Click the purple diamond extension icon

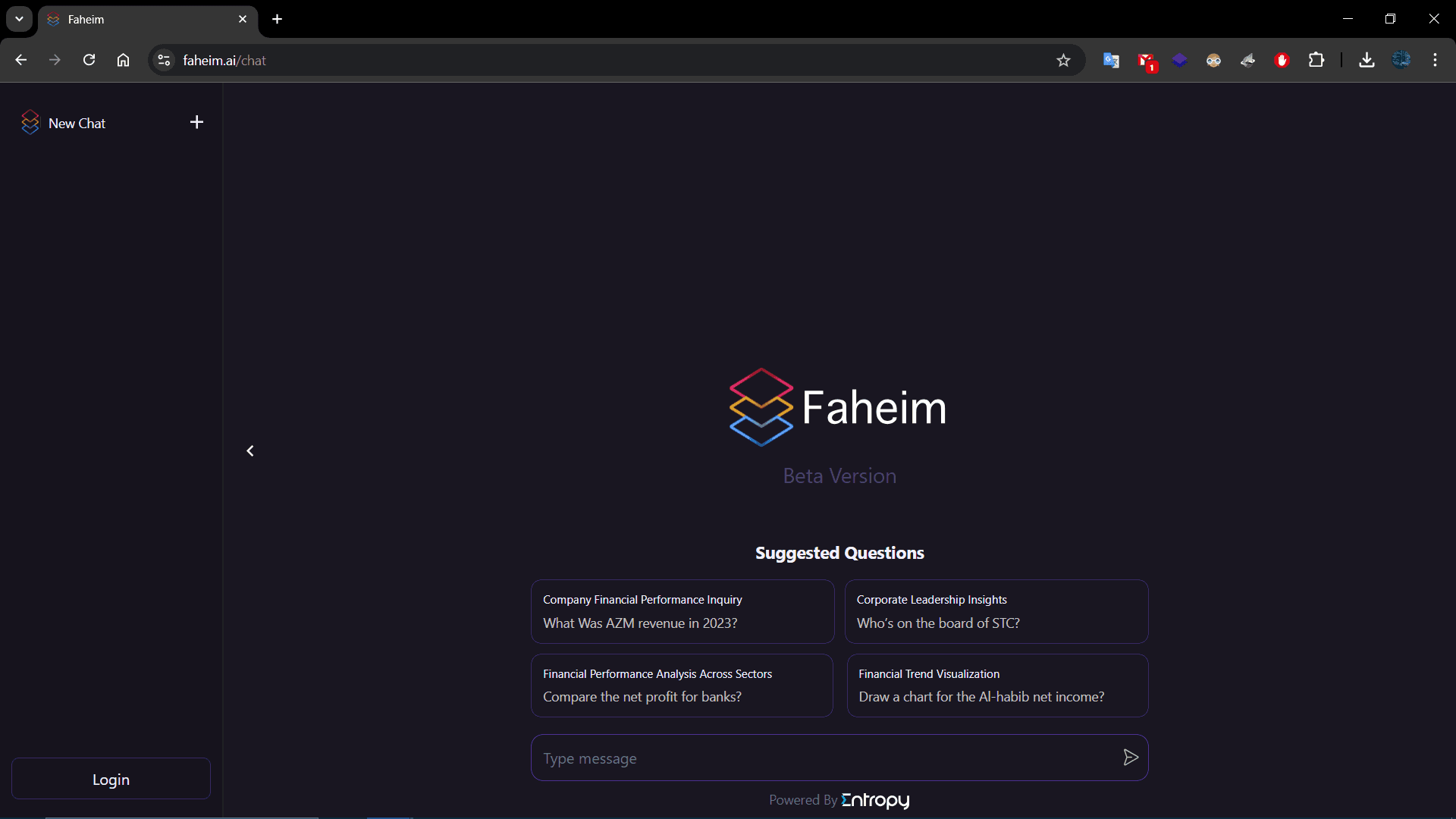click(x=1179, y=60)
